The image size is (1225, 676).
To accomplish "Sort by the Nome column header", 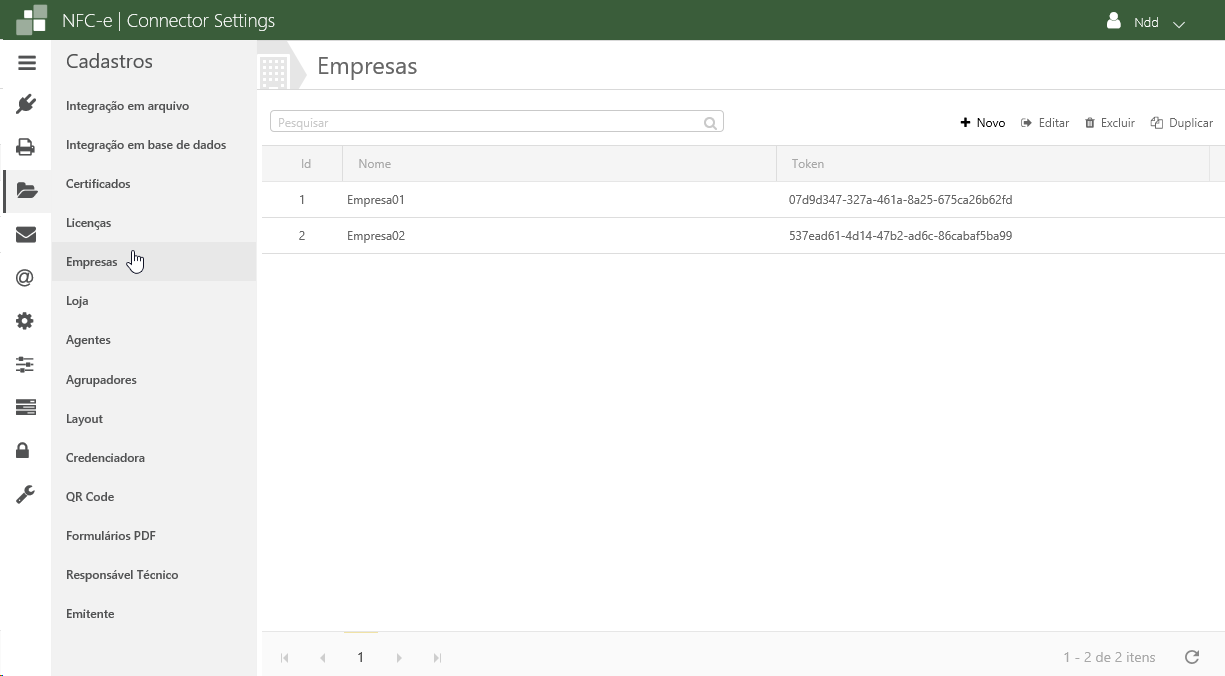I will tap(375, 164).
